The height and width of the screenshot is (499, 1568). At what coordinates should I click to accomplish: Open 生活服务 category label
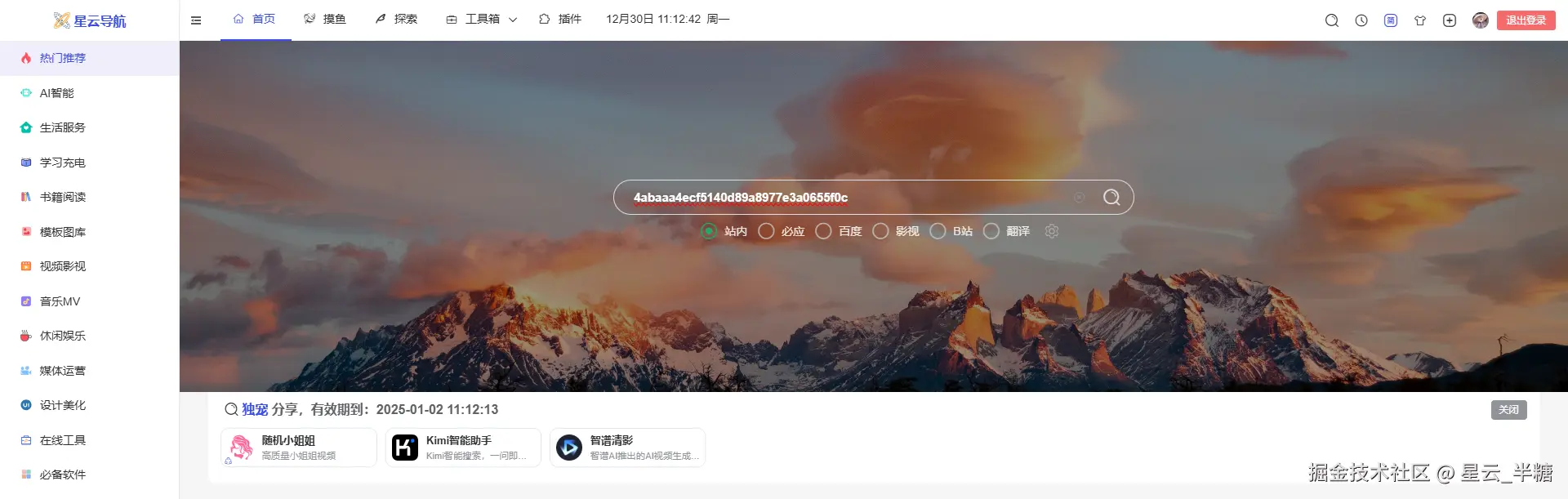coord(63,127)
